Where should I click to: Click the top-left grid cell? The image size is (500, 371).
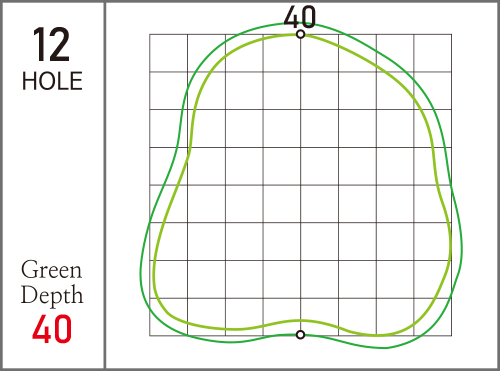point(168,53)
